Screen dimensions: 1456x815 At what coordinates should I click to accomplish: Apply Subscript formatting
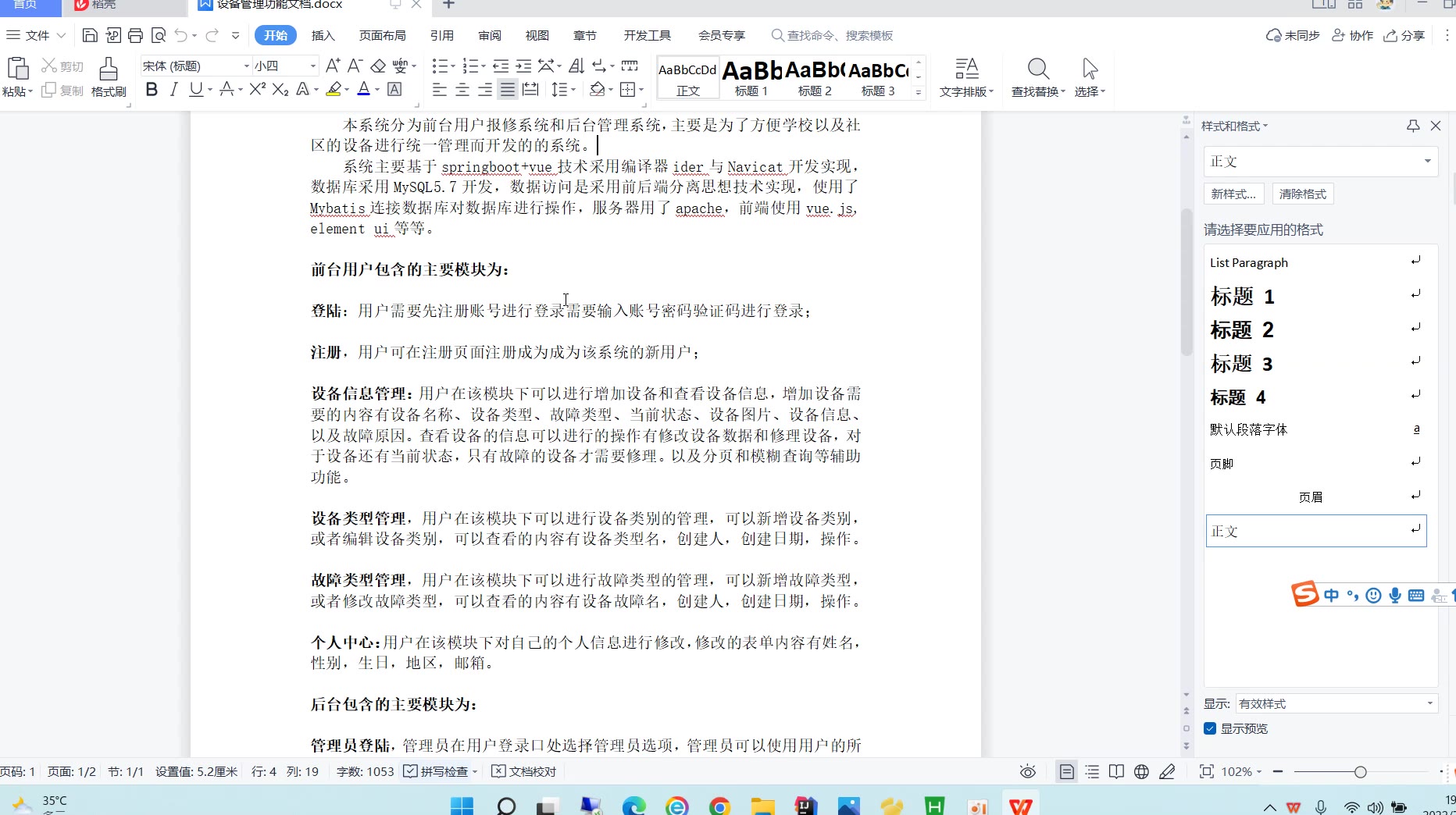tap(280, 89)
